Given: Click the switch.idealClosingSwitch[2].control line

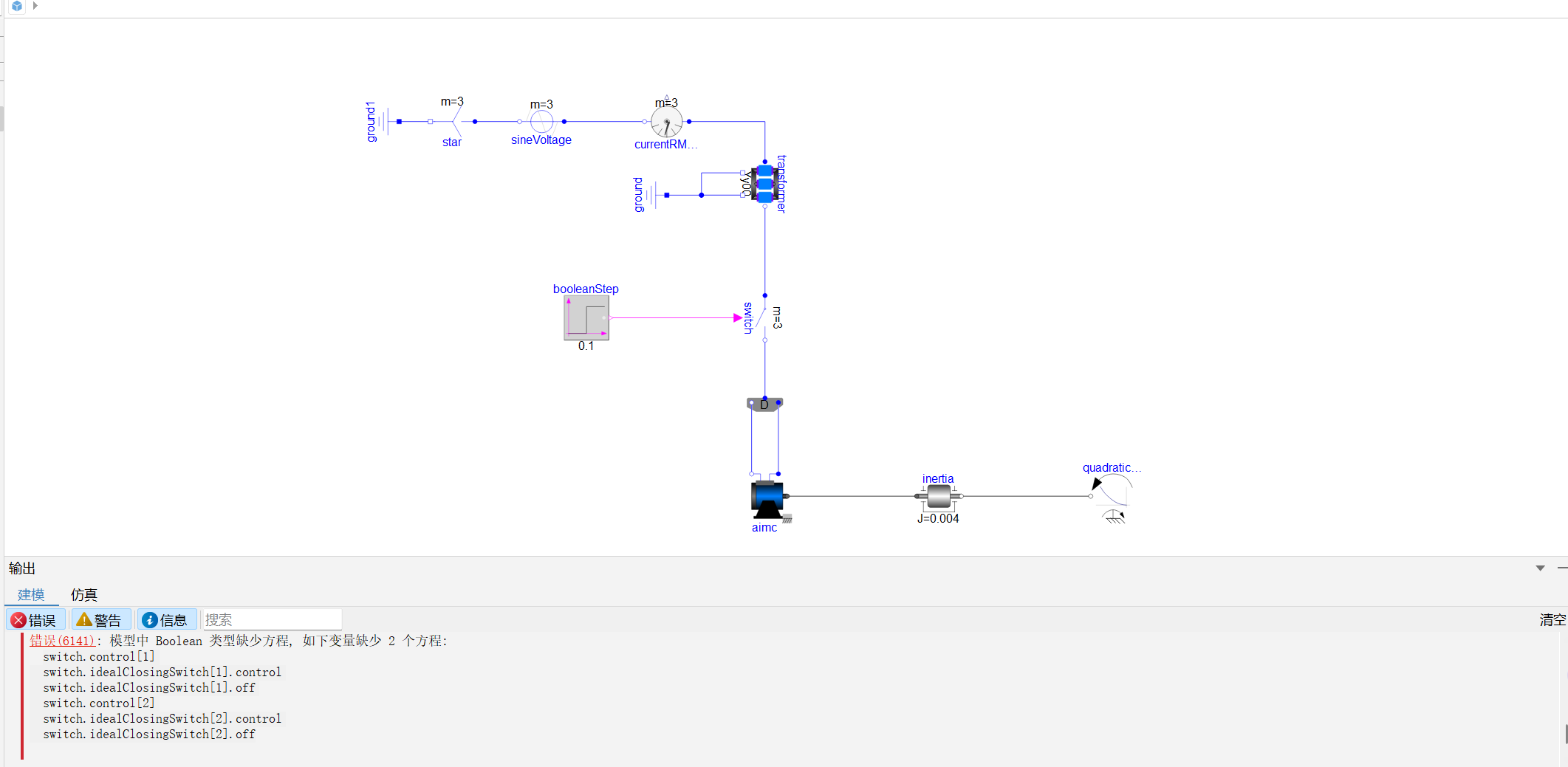Looking at the screenshot, I should point(162,719).
